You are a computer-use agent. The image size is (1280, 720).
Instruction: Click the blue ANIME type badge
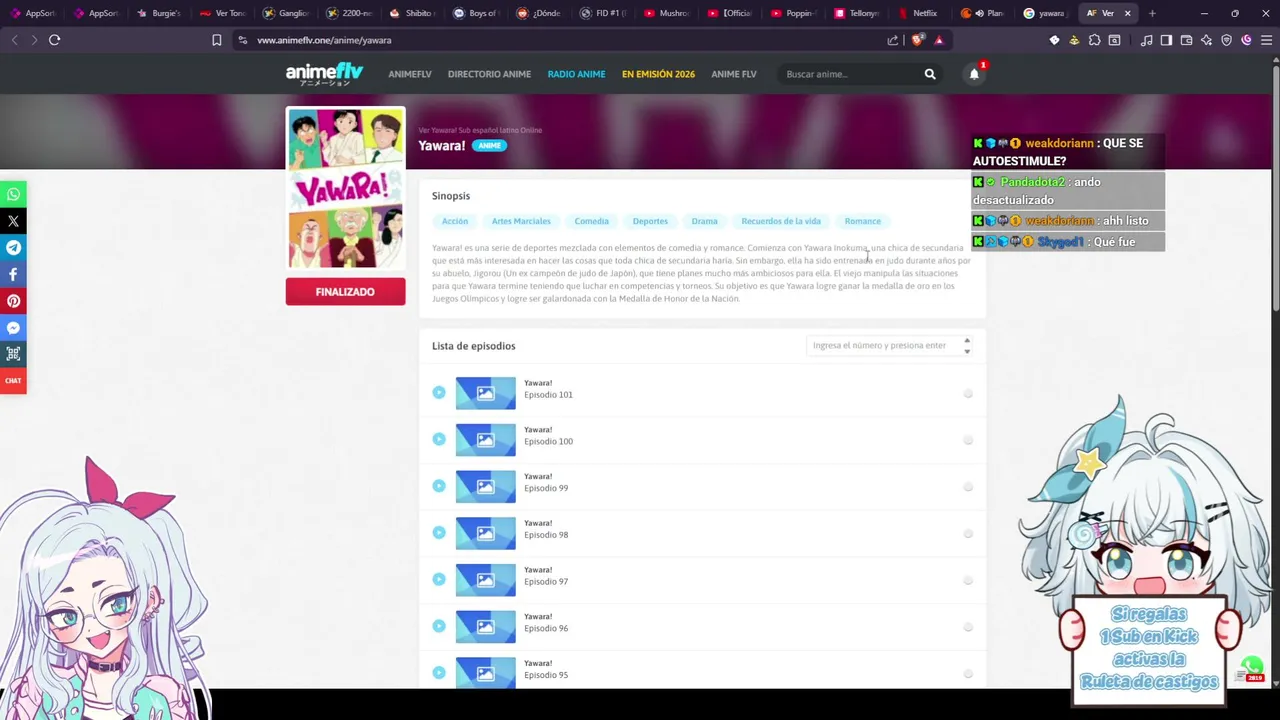pyautogui.click(x=489, y=146)
